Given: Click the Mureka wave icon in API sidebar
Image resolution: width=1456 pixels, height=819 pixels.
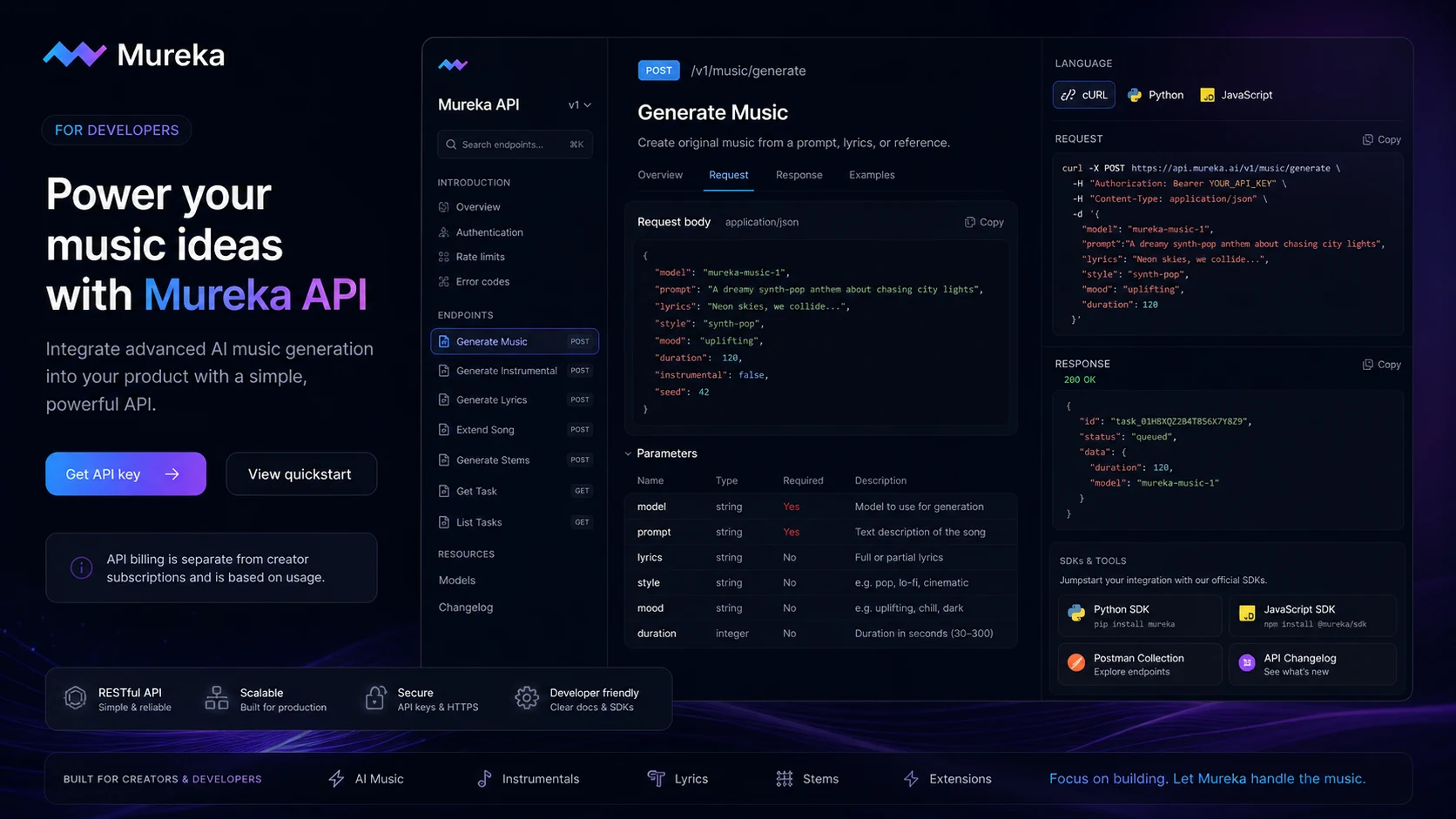Looking at the screenshot, I should [x=453, y=64].
